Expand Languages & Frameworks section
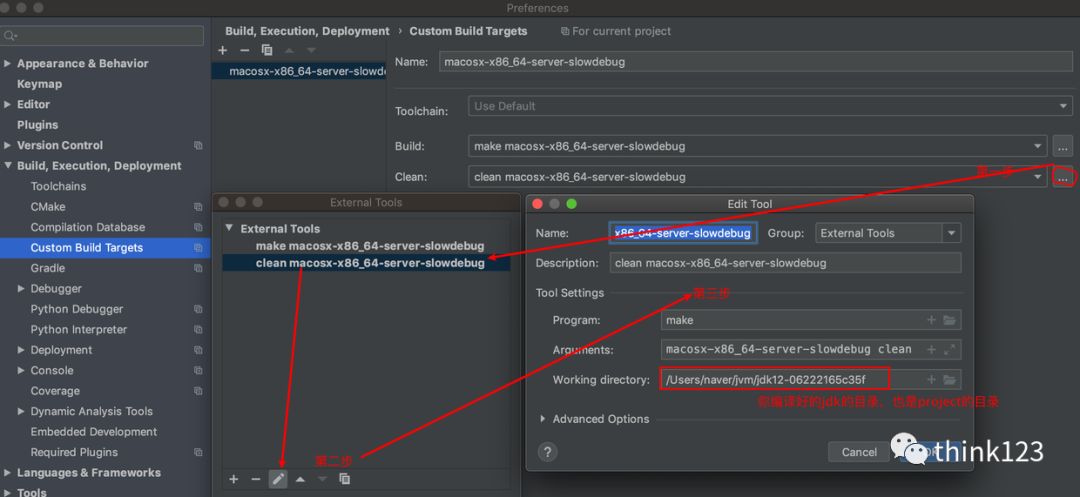Screen dimensions: 1080x497 [8, 473]
